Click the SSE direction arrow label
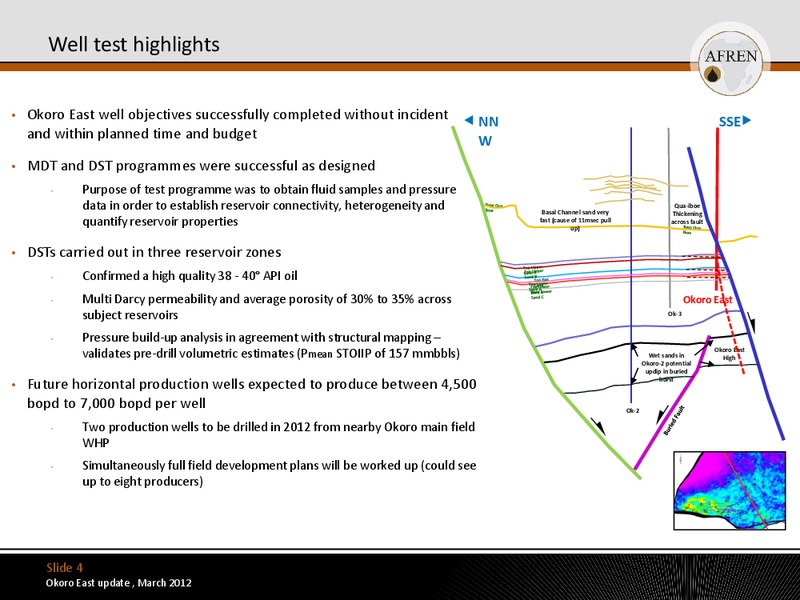800x600 pixels. (735, 121)
